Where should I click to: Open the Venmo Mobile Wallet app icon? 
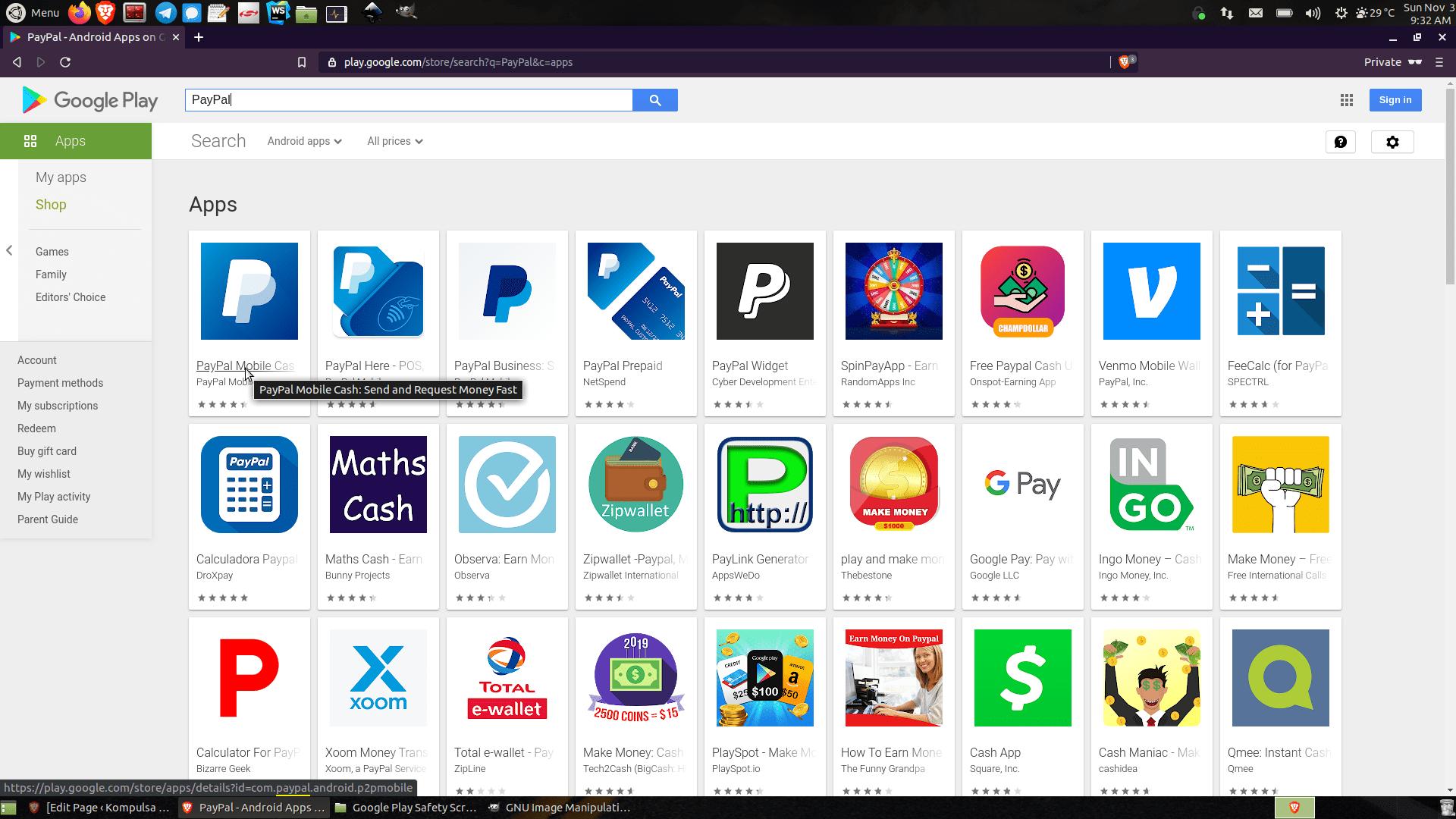[x=1151, y=291]
